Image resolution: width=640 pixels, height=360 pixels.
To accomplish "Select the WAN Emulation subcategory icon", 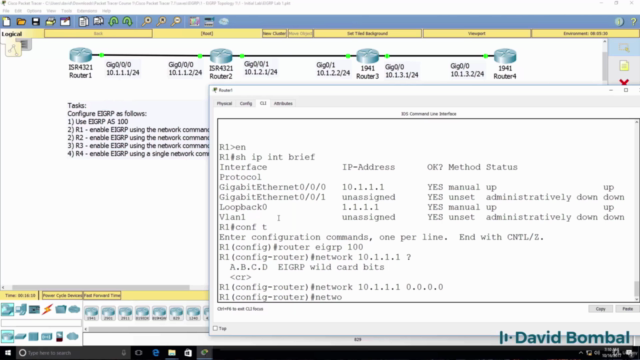I will coord(73,336).
